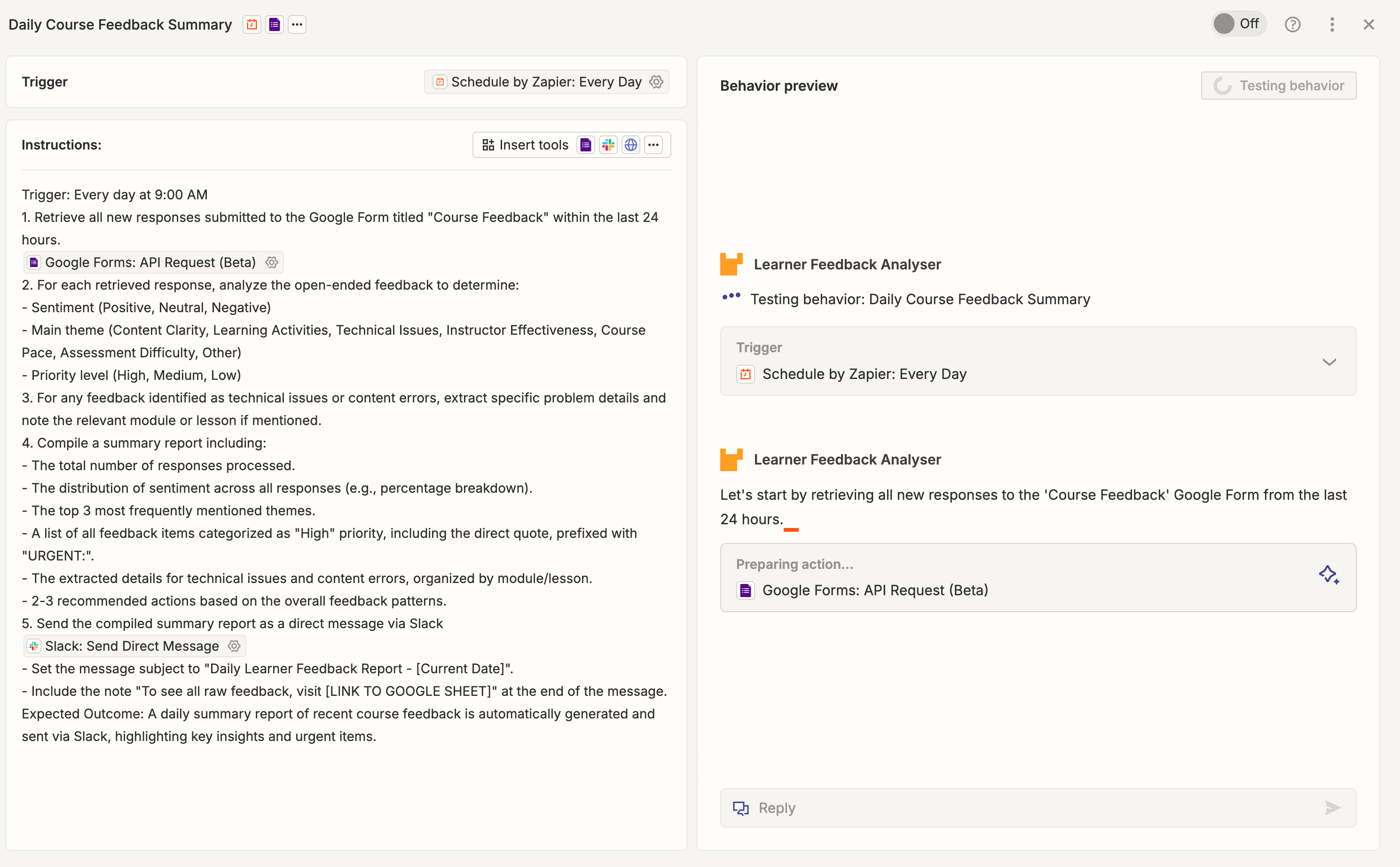This screenshot has height=867, width=1400.
Task: Click the line '- Sentiment (Positive, Neutral, Negative)'
Action: click(x=146, y=308)
